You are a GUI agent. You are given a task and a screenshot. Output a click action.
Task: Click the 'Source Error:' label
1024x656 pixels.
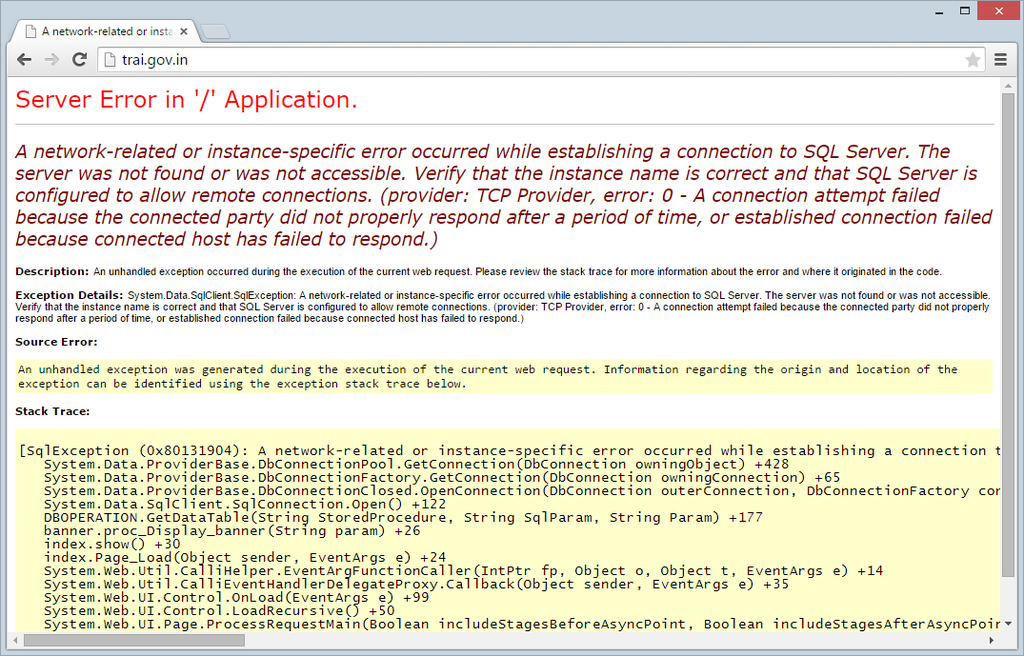pos(56,342)
